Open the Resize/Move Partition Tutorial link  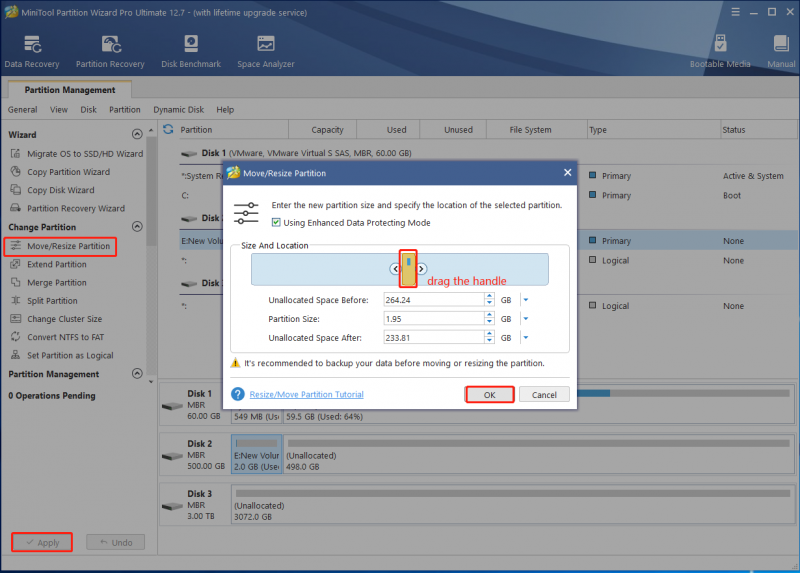click(x=307, y=394)
